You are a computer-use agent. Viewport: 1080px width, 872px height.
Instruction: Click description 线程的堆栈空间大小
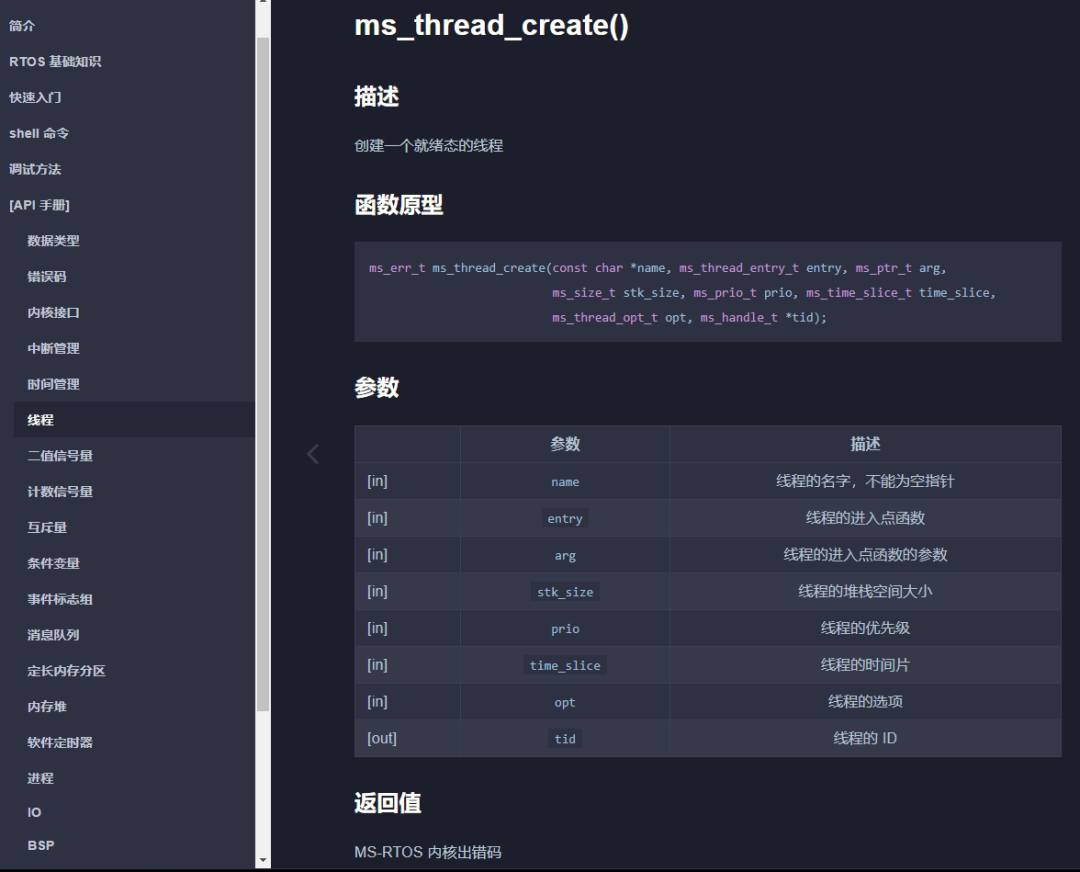tap(865, 592)
